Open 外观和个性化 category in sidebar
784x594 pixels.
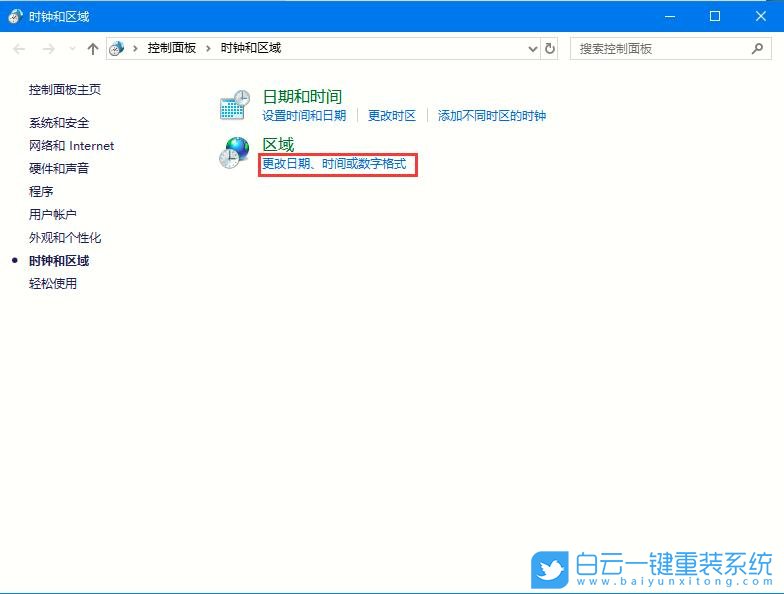[x=65, y=238]
